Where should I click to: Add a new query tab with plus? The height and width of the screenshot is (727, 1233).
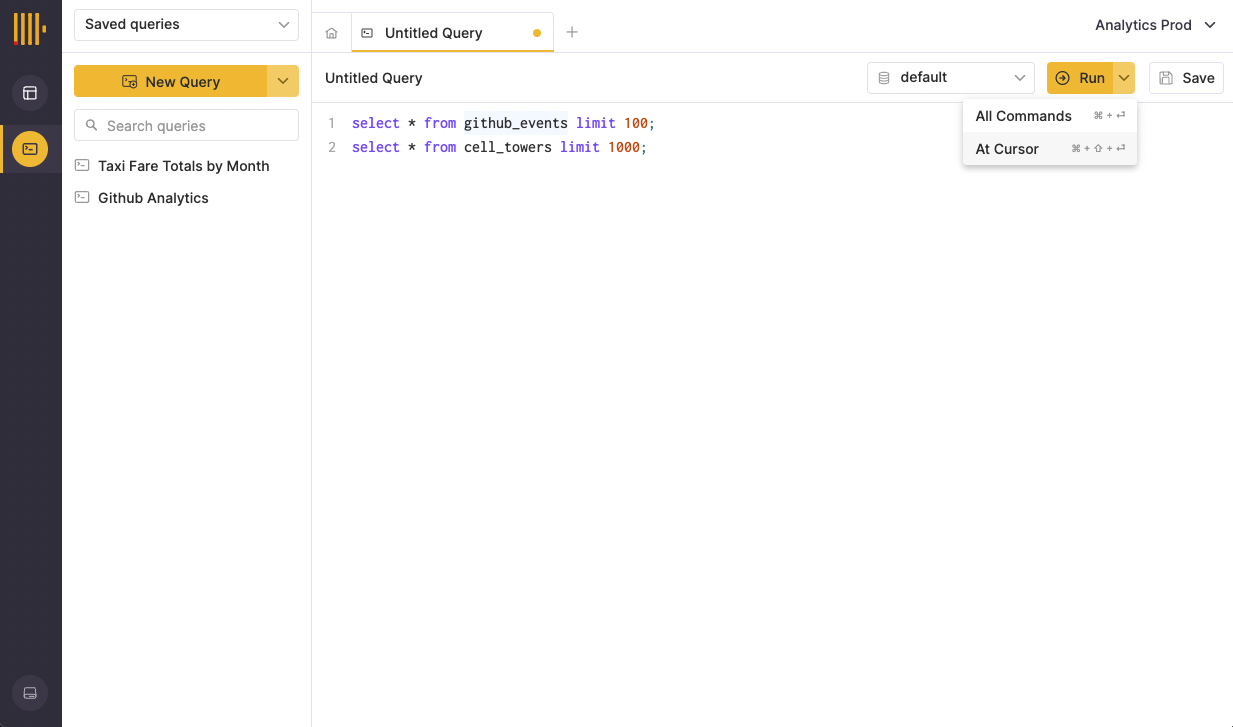572,32
